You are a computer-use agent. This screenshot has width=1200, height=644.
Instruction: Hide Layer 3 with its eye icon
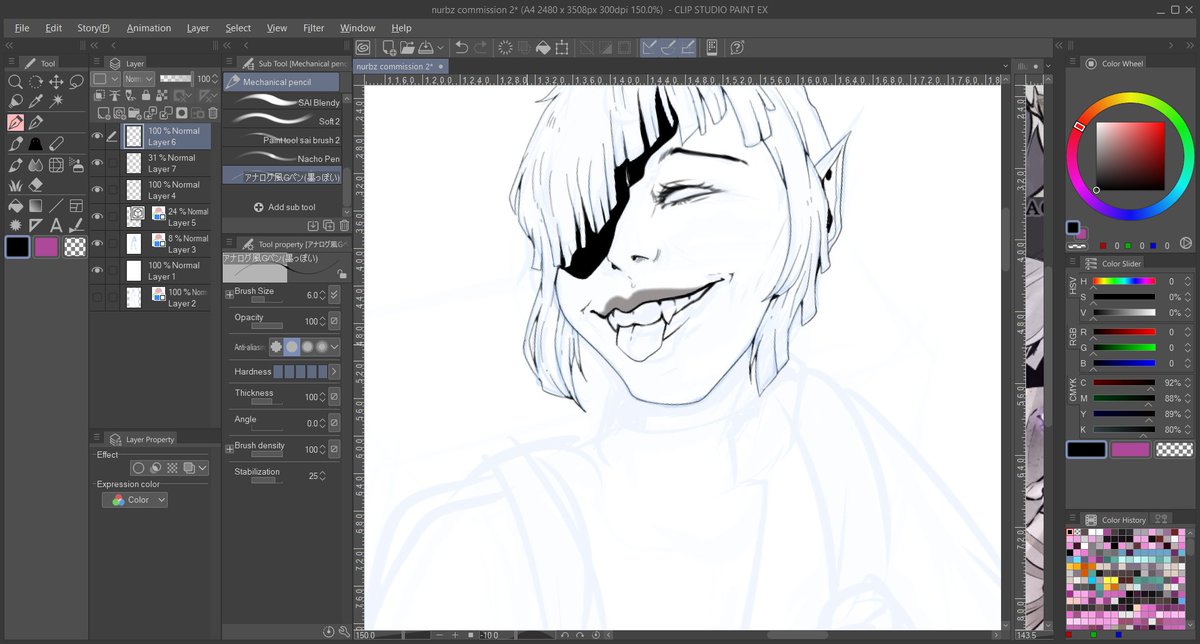(x=98, y=244)
